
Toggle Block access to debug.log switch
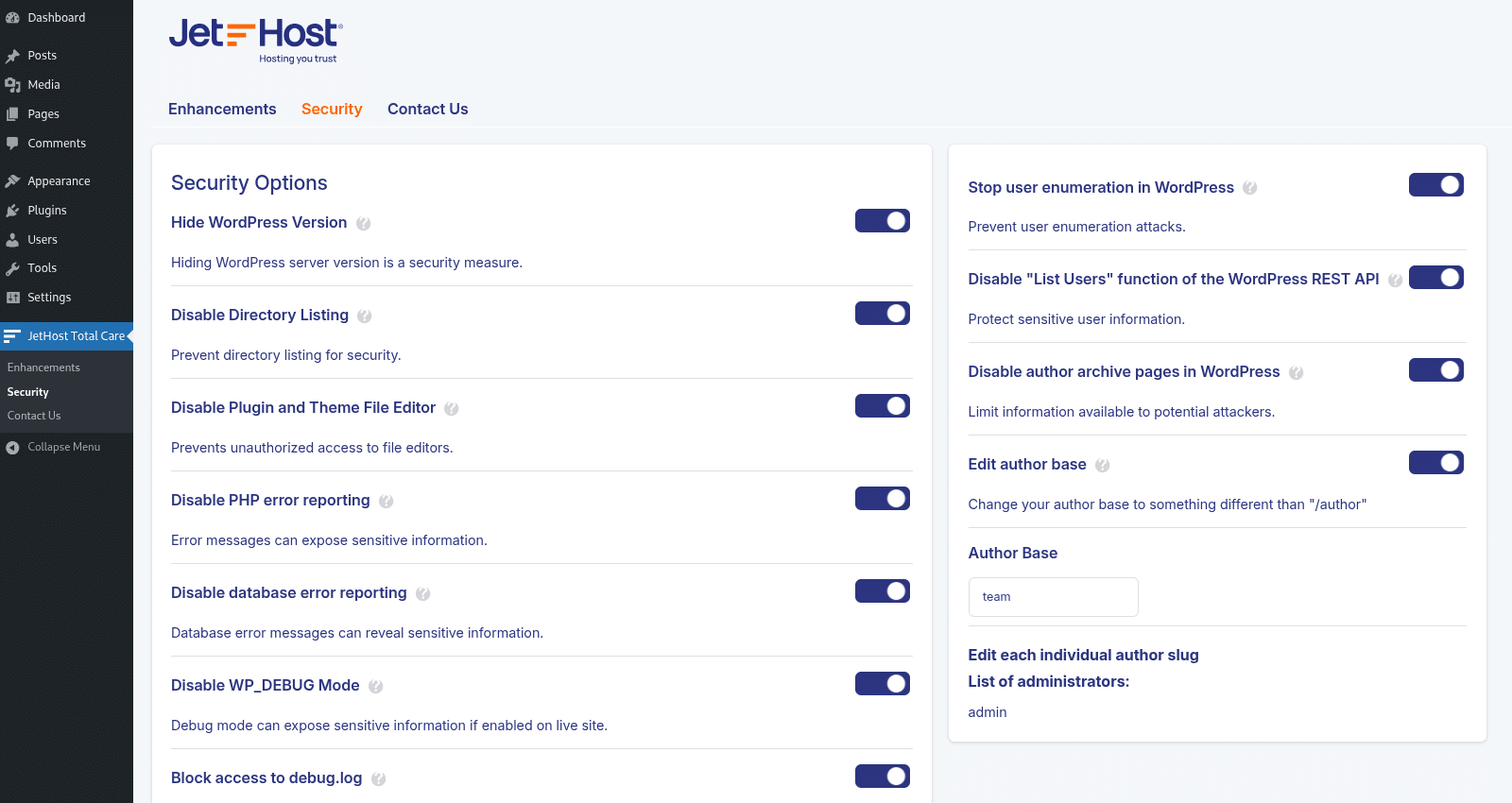(883, 777)
